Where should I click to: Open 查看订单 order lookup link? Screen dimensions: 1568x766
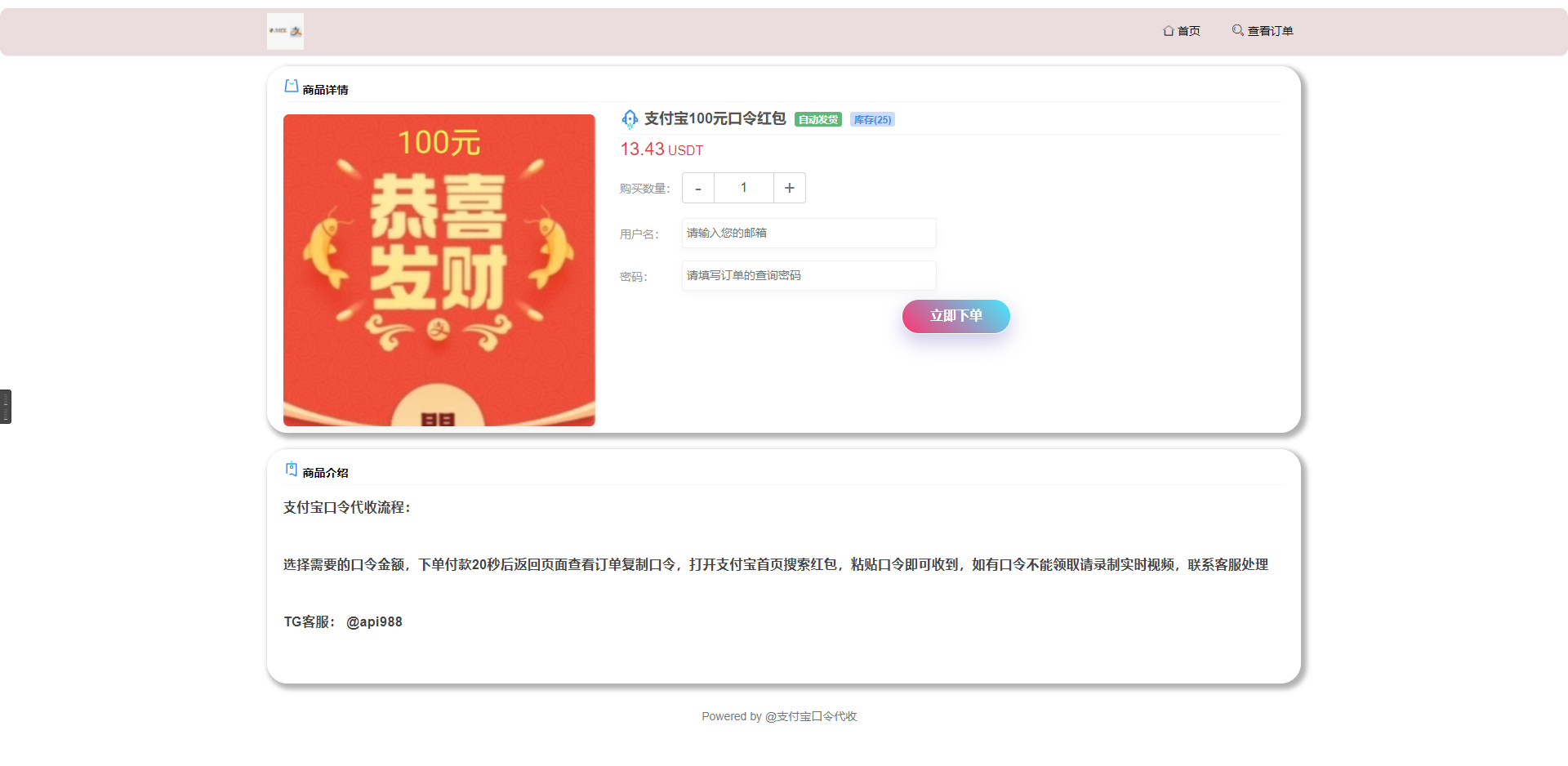click(1263, 31)
